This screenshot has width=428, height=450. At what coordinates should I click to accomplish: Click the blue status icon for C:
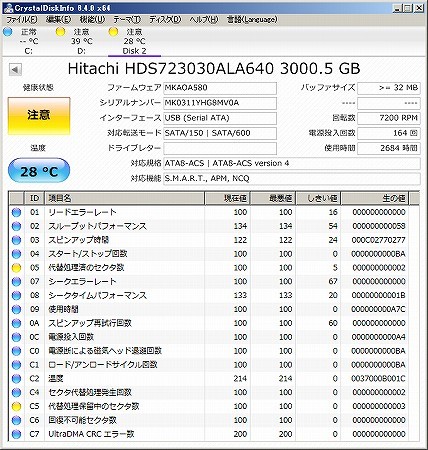[x=8, y=32]
